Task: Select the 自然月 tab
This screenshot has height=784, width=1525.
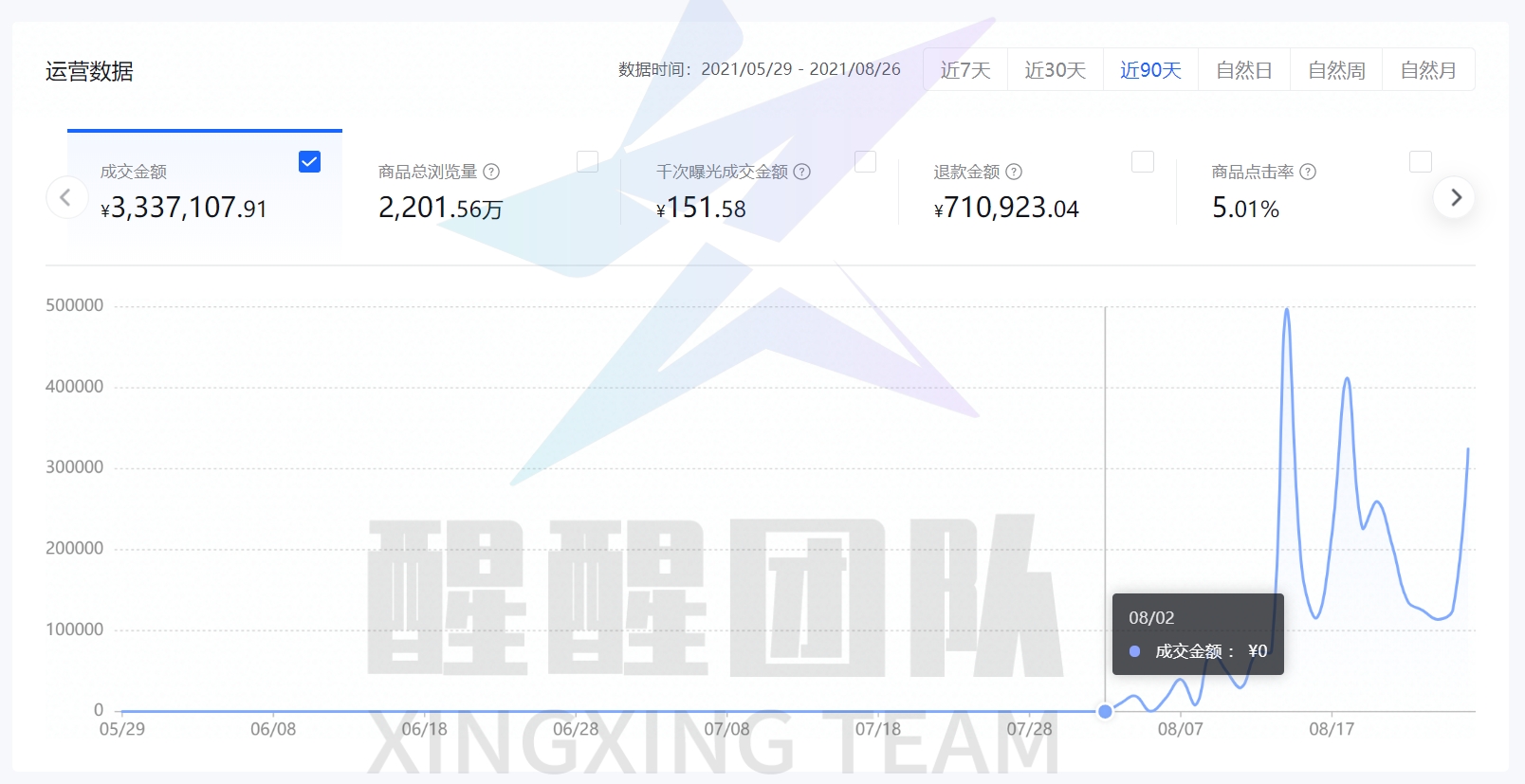Action: [1428, 70]
